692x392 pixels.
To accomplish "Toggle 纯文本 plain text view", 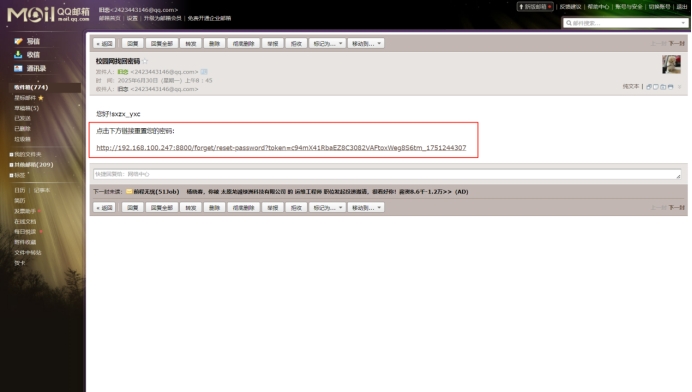I will click(631, 87).
